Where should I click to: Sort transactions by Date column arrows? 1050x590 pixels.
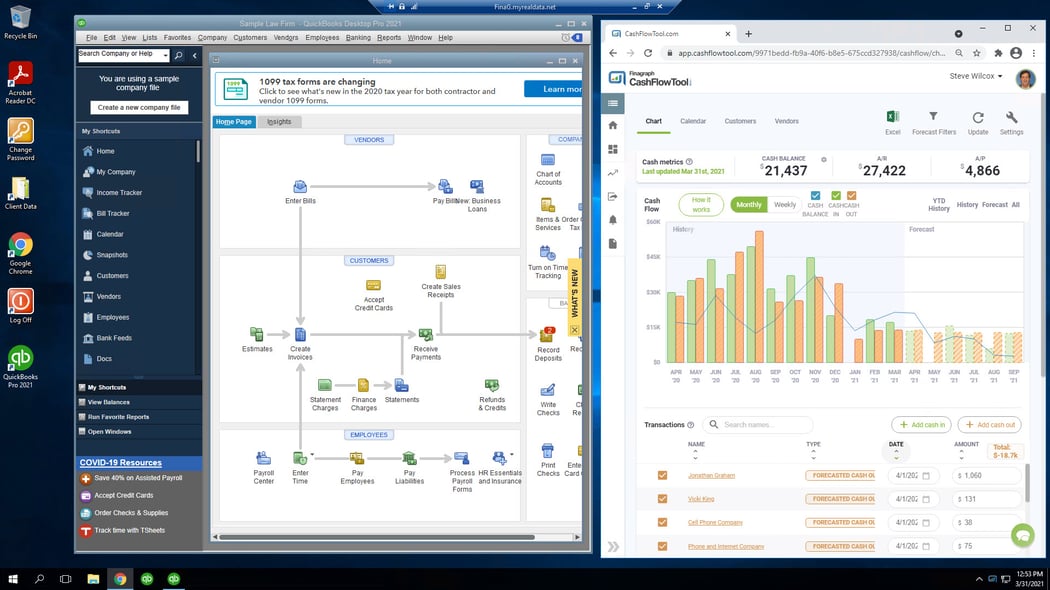pyautogui.click(x=896, y=455)
